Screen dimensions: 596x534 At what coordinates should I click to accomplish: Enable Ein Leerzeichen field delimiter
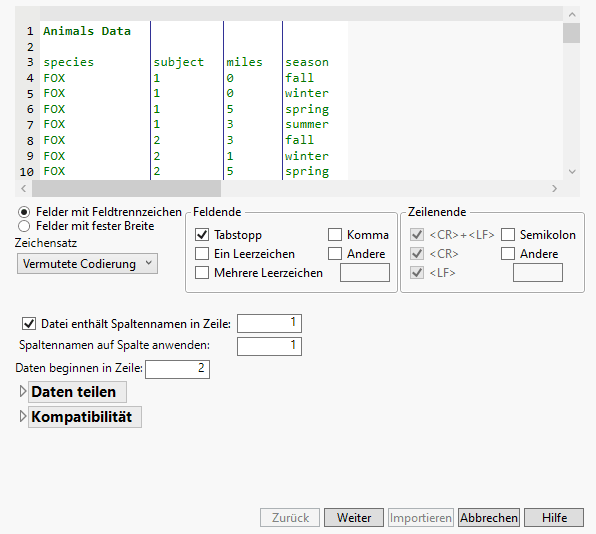click(x=202, y=254)
